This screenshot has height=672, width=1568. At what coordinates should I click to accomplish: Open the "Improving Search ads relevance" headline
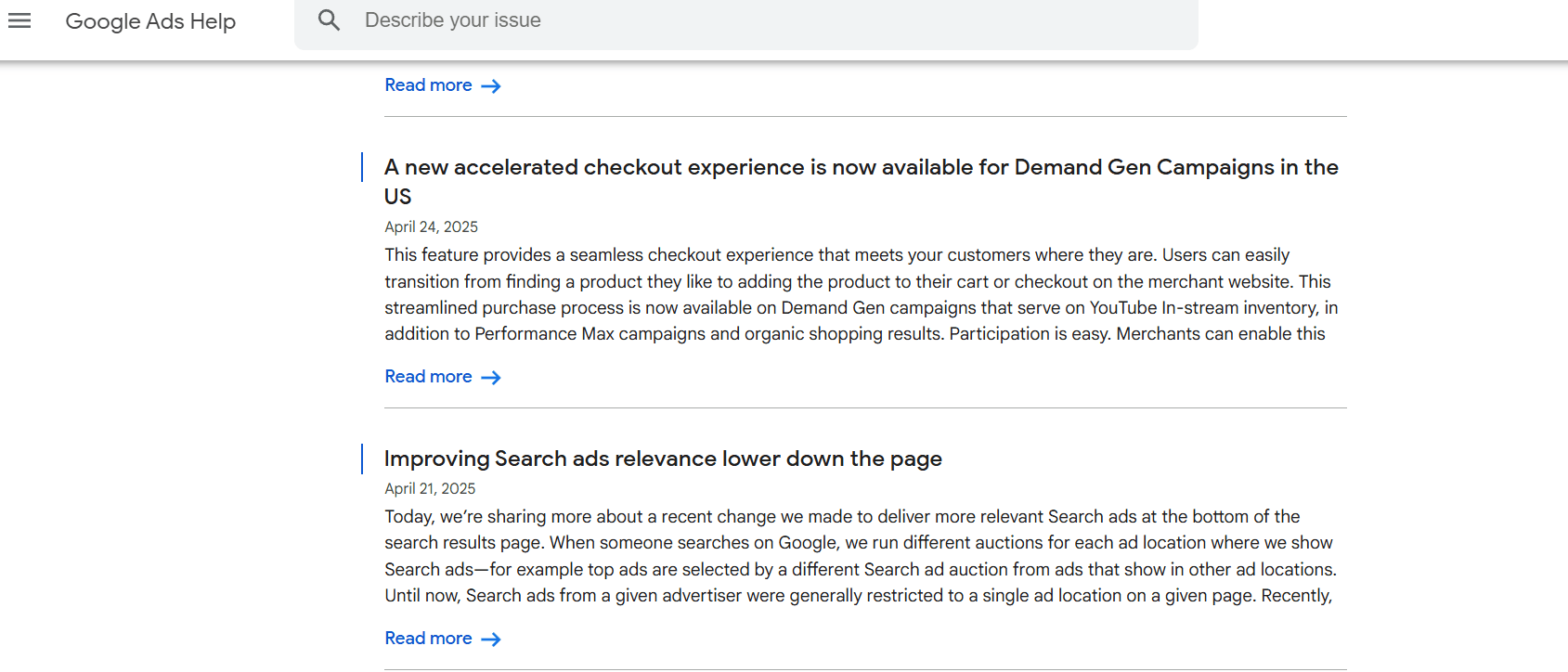click(663, 459)
